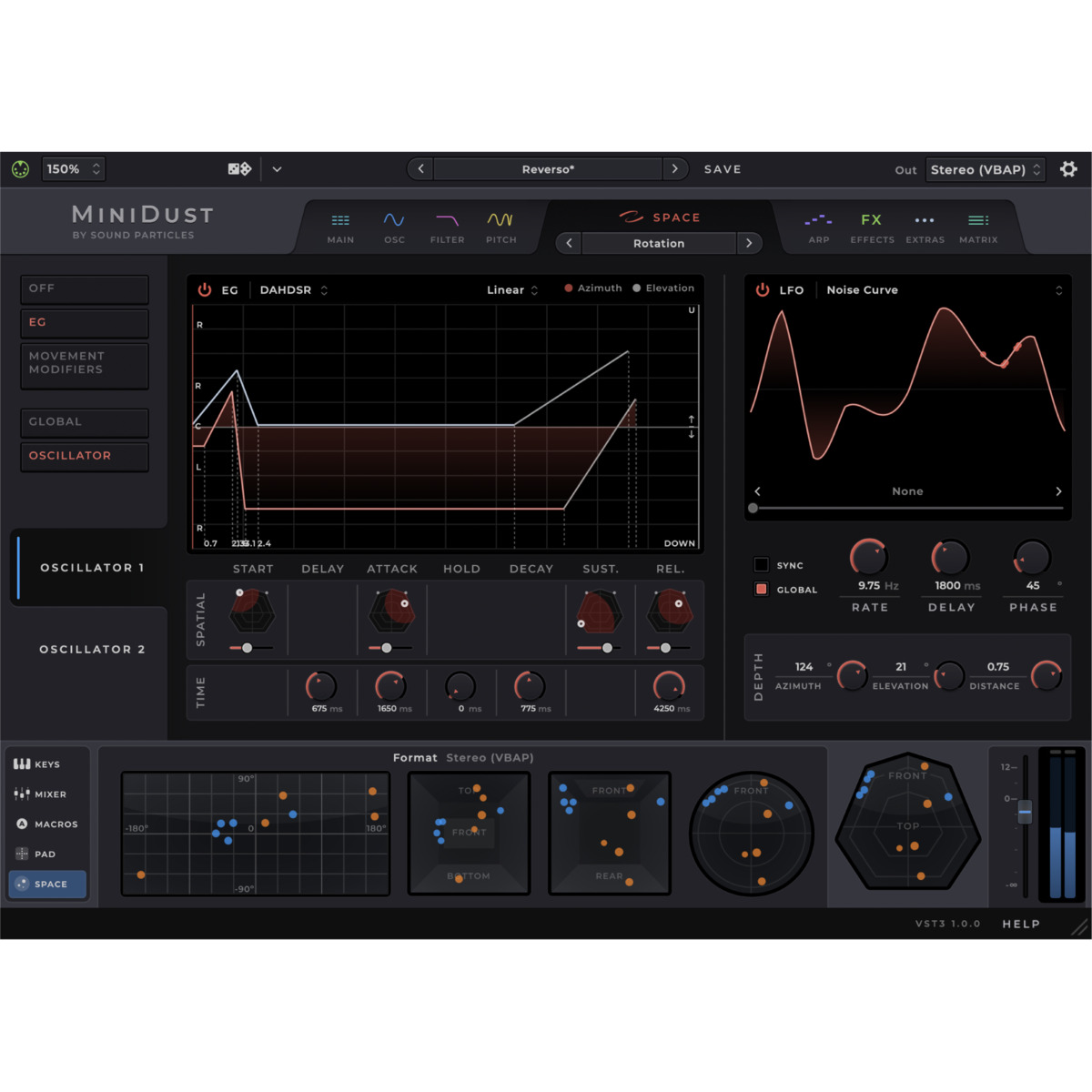1092x1092 pixels.
Task: Click the PHASE knob
Action: point(1032,557)
